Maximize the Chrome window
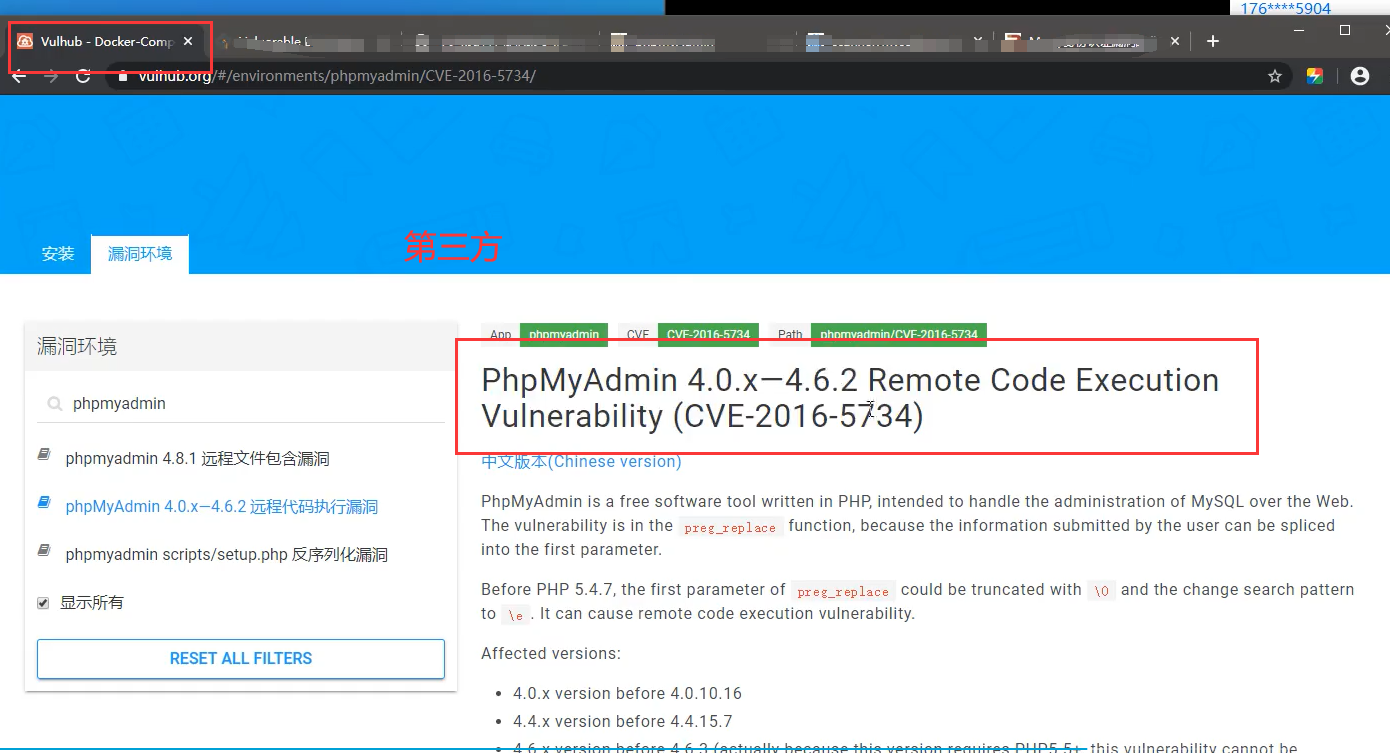 click(x=1344, y=30)
